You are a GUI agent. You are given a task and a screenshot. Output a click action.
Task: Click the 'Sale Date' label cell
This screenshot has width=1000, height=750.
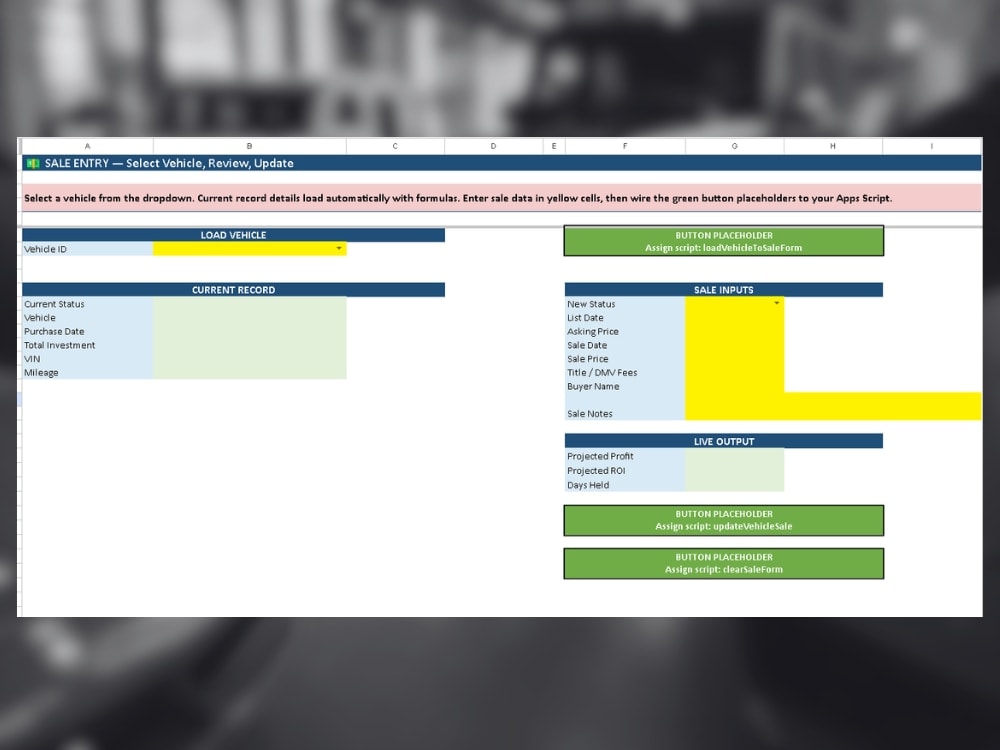[625, 345]
